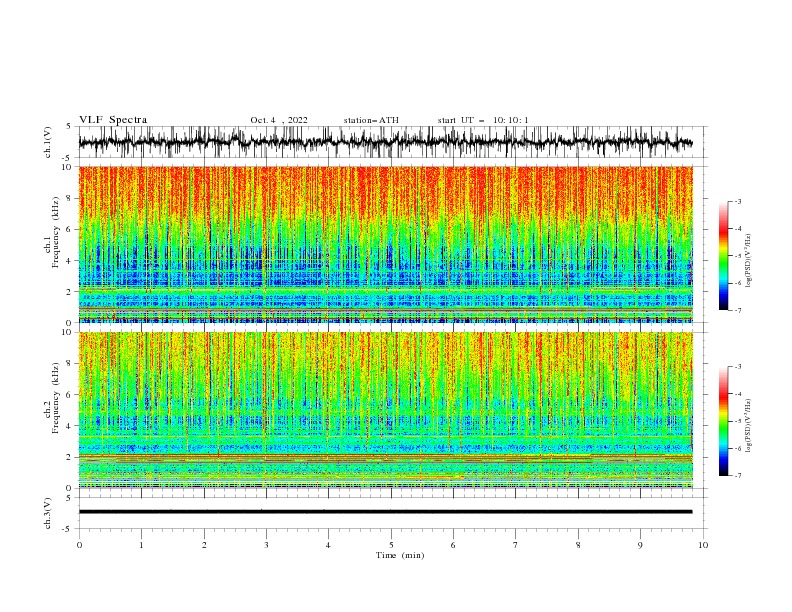Viewport: 792px width, 612px height.
Task: Click time axis tick label "5"
Action: pos(391,545)
